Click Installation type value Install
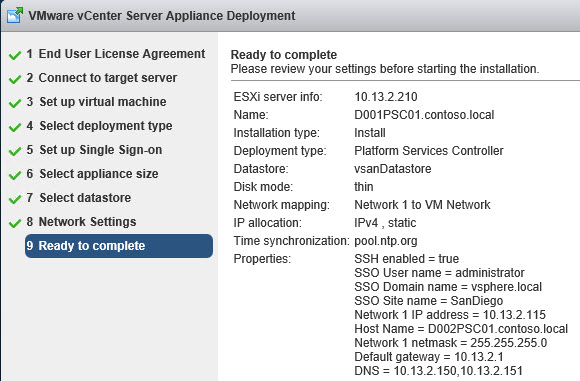 pos(370,133)
